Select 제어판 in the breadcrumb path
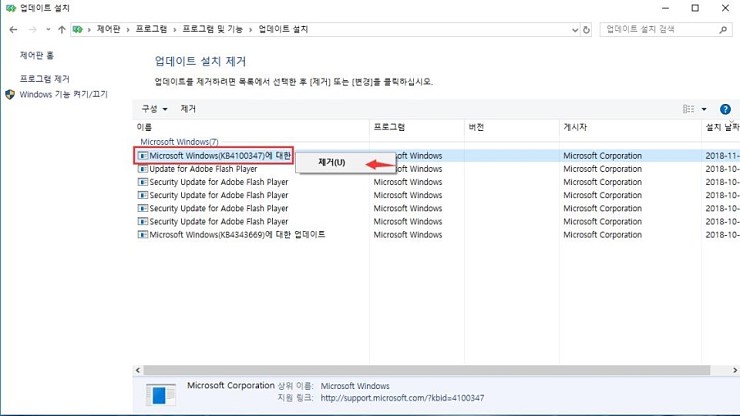The width and height of the screenshot is (740, 416). 109,29
